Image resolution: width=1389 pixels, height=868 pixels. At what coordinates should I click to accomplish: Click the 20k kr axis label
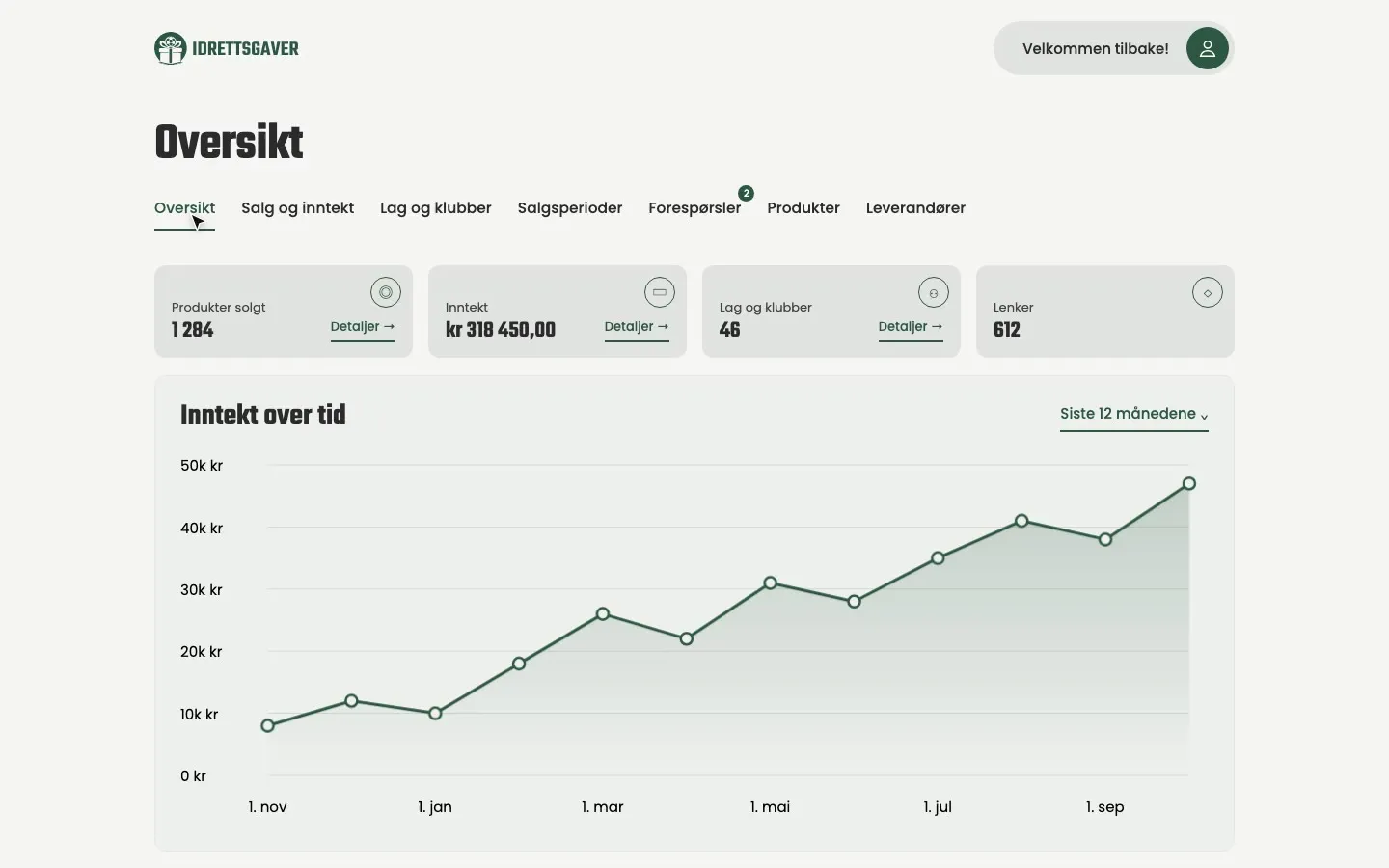202,652
